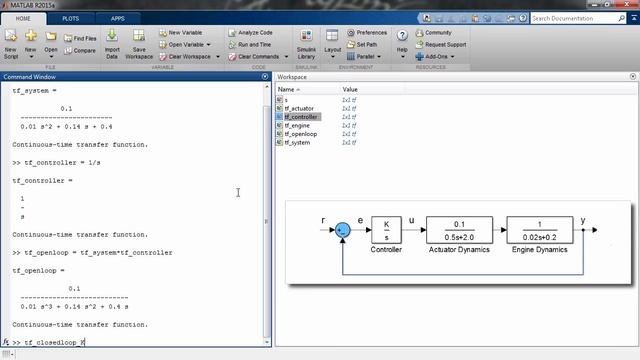Switch to the APPS tab
The height and width of the screenshot is (360, 640).
[x=118, y=19]
